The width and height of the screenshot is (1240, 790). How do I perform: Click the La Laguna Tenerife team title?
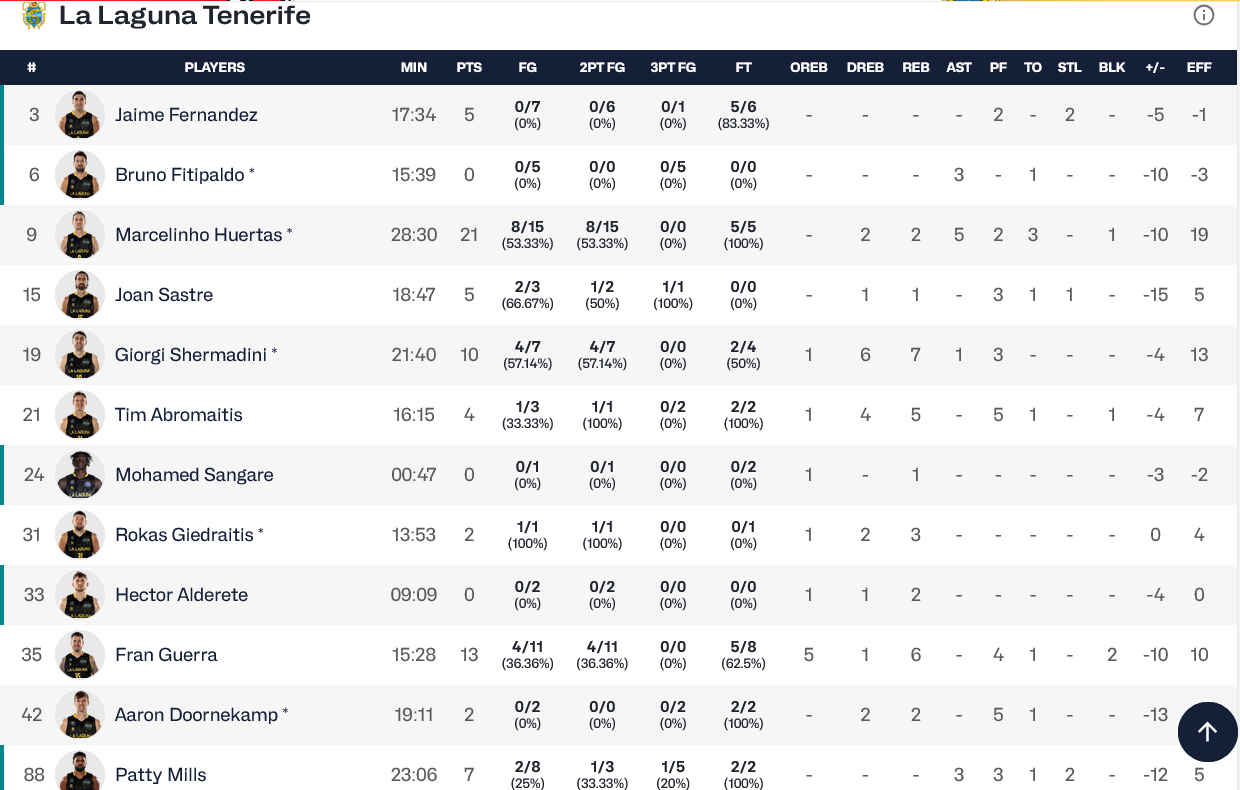click(x=185, y=15)
